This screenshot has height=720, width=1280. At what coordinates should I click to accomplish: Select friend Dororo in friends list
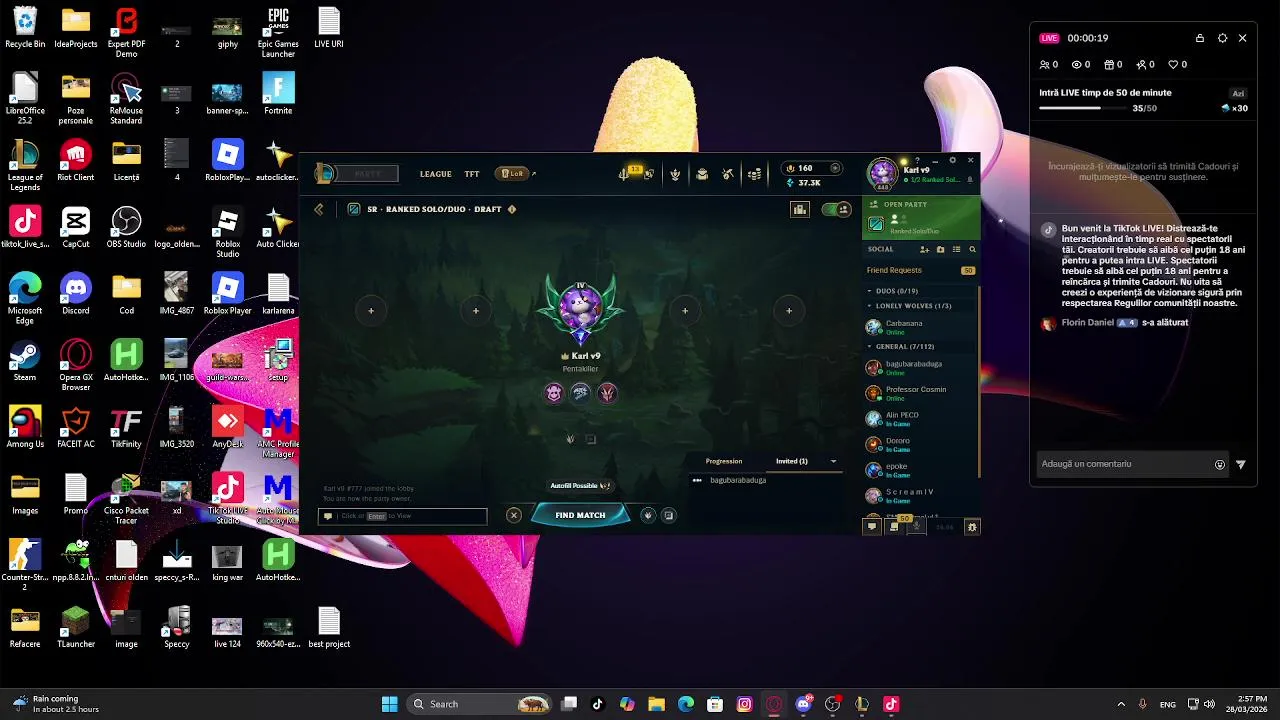click(x=920, y=444)
